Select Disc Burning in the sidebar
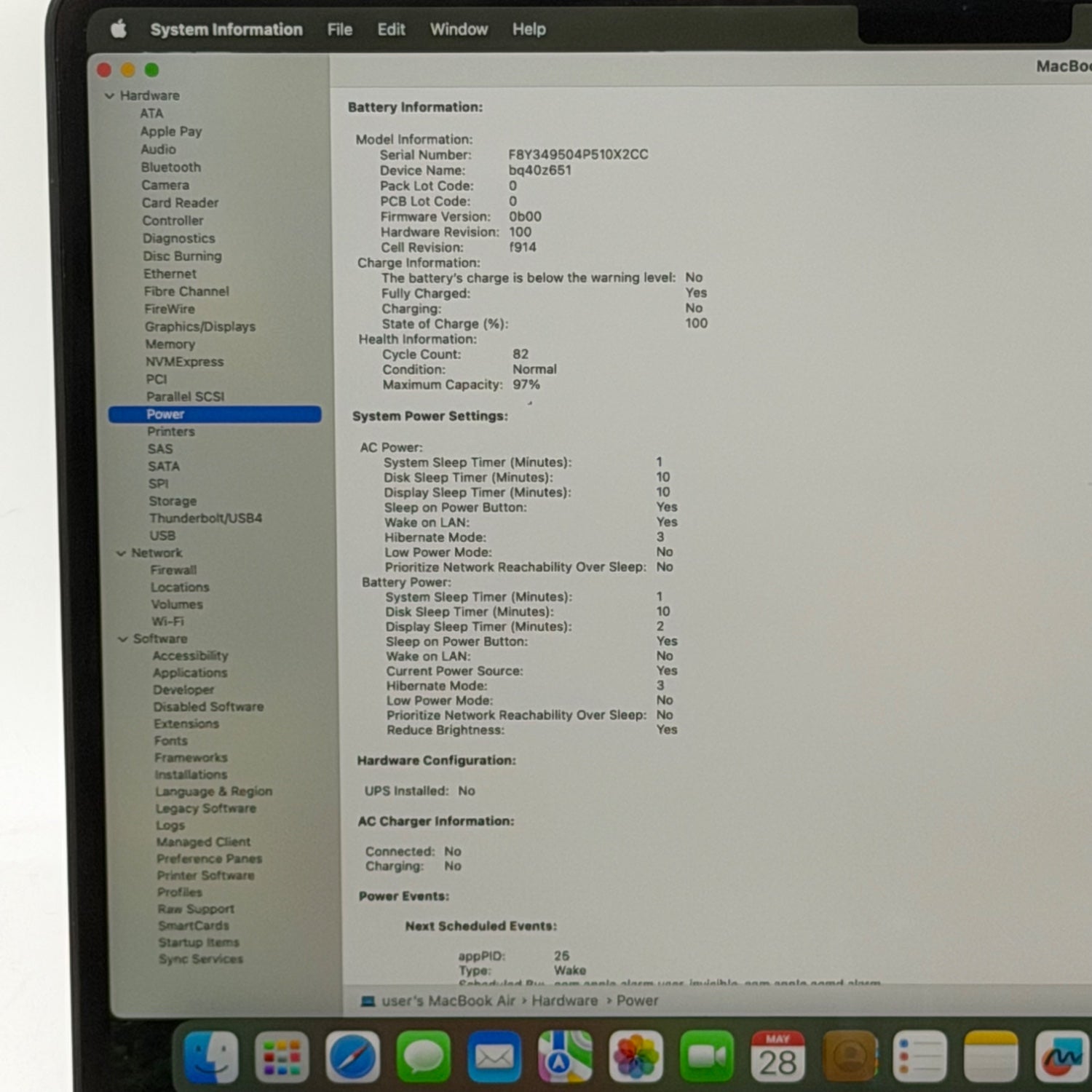The height and width of the screenshot is (1092, 1092). tap(182, 256)
